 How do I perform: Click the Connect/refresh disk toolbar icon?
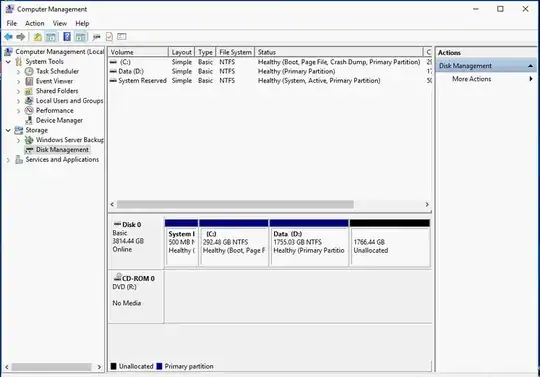coord(96,37)
